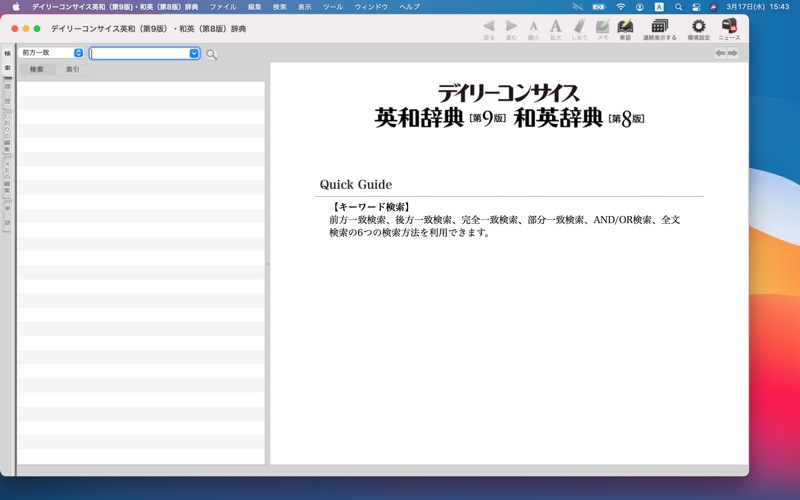Open the ツール menu

pos(332,7)
